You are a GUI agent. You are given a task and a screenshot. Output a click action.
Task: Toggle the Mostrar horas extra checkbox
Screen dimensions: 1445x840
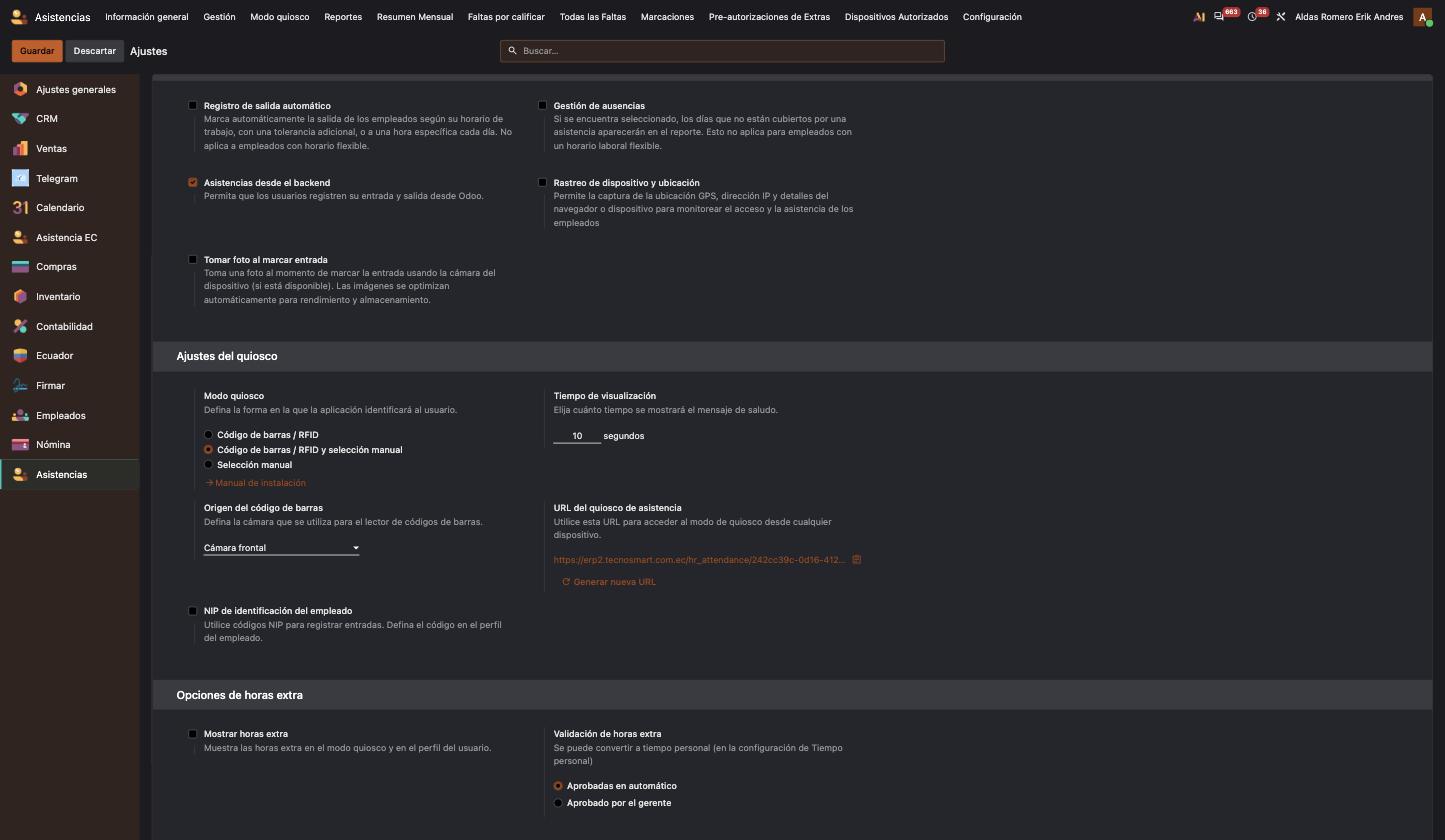(x=193, y=734)
